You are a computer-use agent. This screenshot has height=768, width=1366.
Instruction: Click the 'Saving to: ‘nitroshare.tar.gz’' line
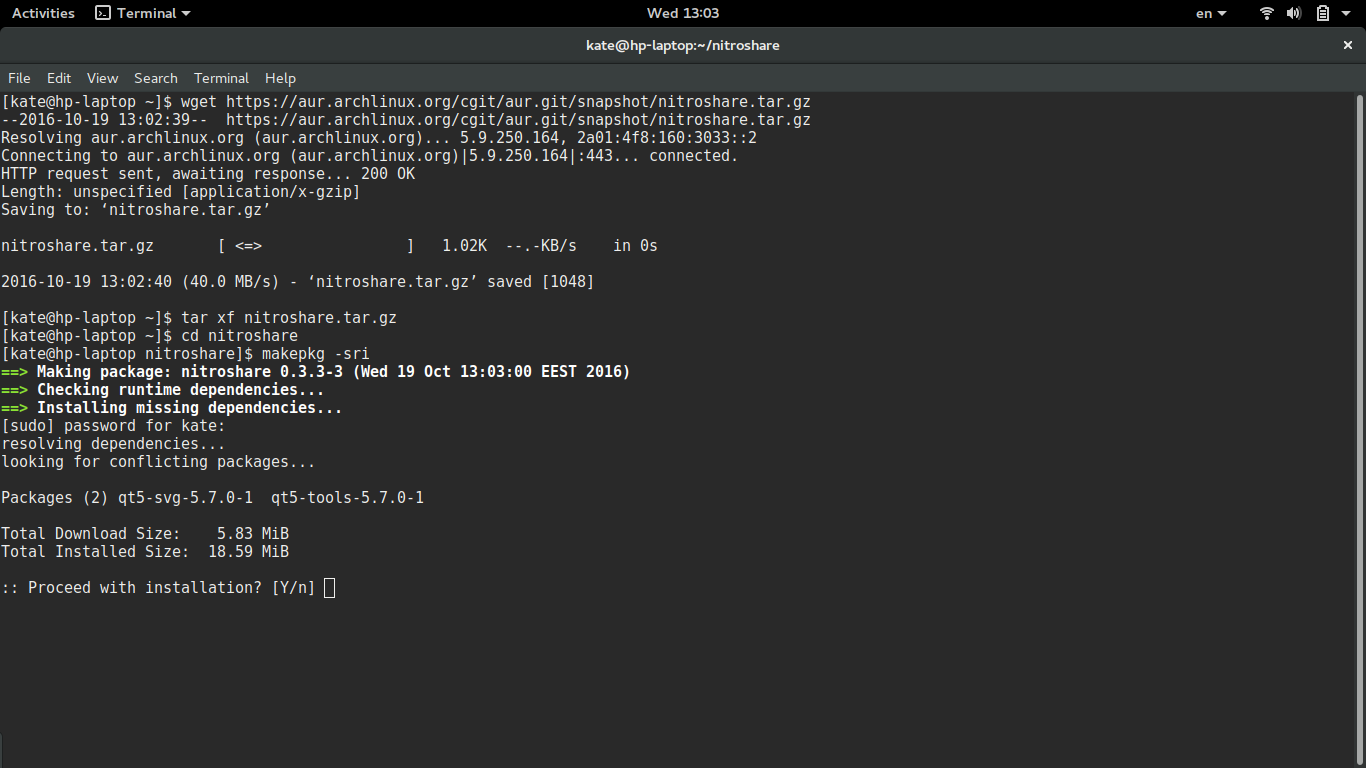[136, 210]
